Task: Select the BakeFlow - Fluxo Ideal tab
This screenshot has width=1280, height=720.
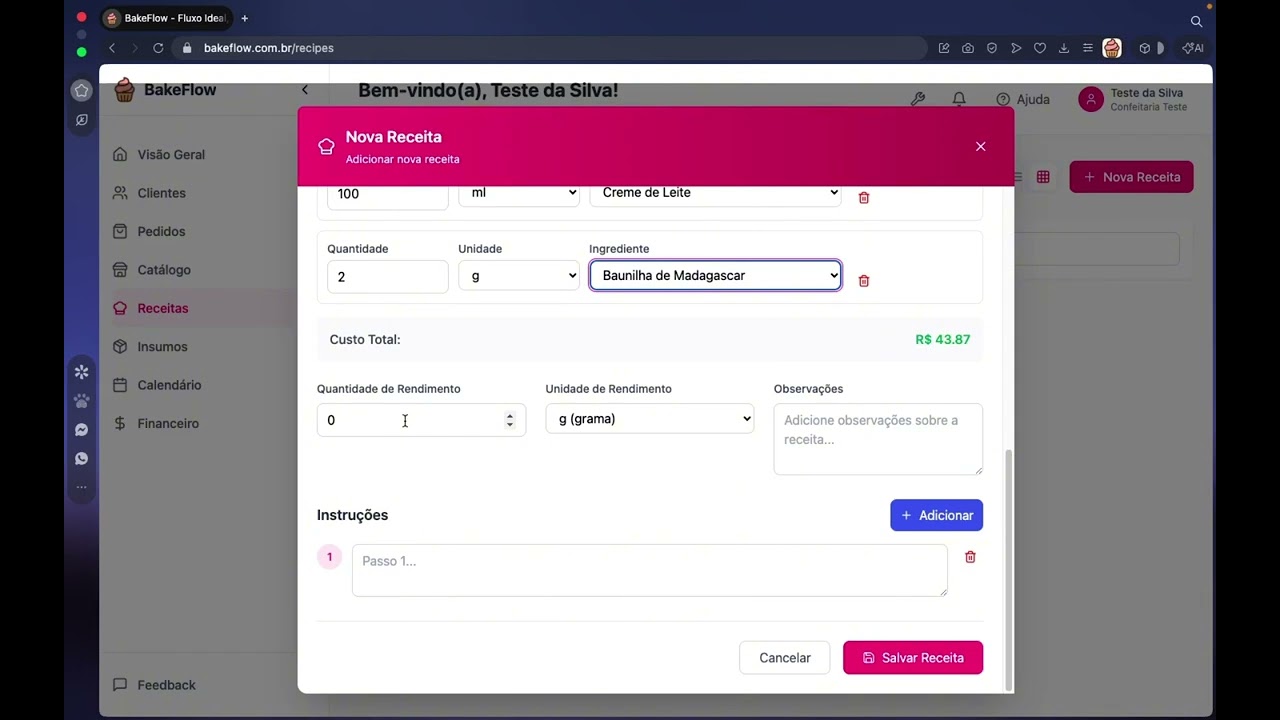Action: pos(166,18)
